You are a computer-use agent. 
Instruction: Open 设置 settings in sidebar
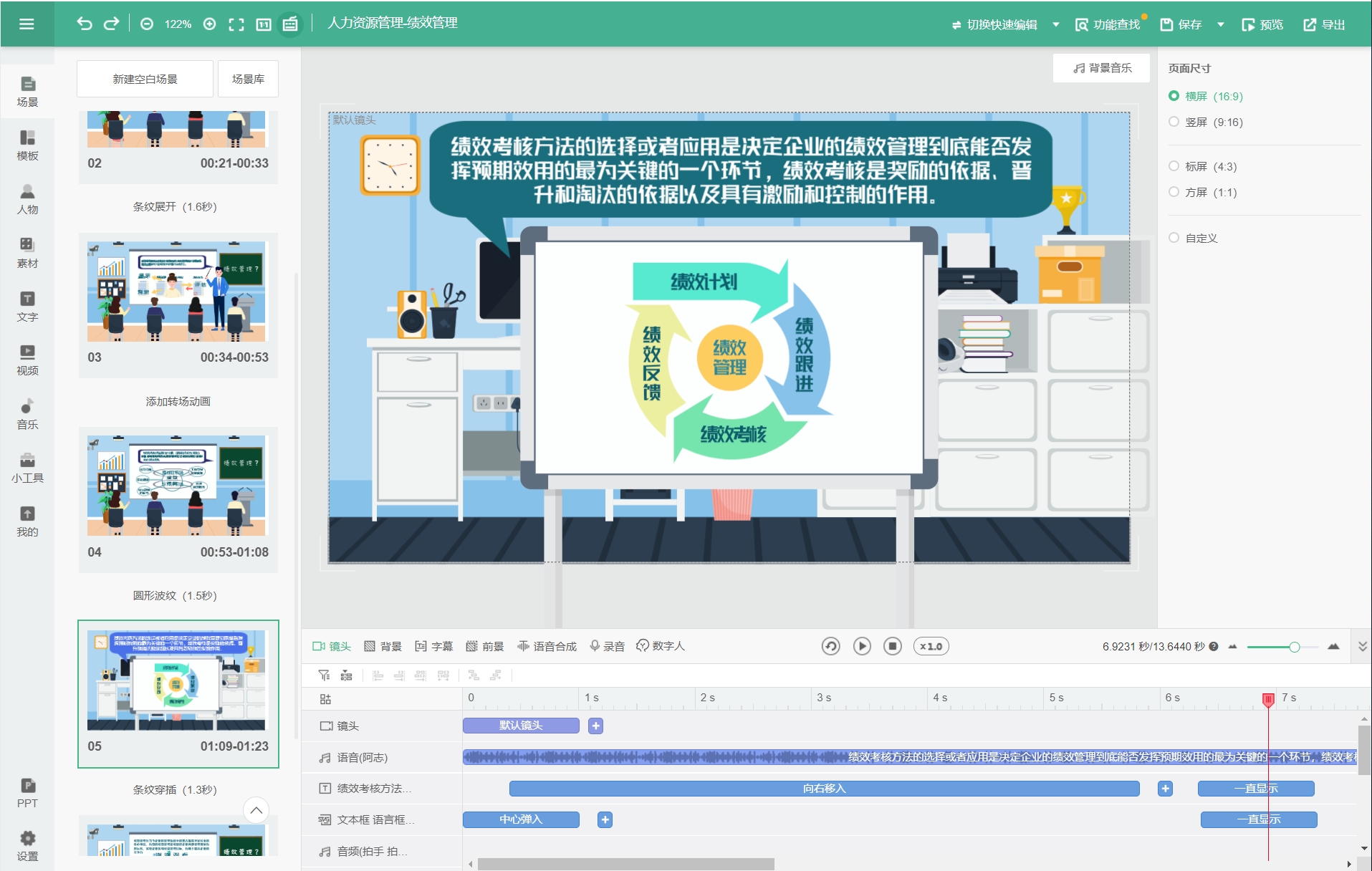click(x=27, y=846)
